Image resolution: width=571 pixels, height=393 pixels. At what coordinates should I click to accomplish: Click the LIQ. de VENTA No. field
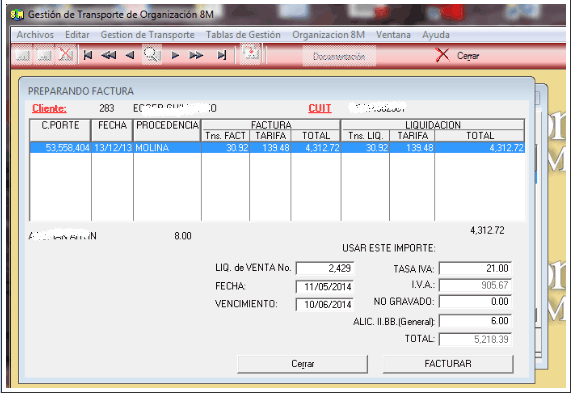click(325, 268)
